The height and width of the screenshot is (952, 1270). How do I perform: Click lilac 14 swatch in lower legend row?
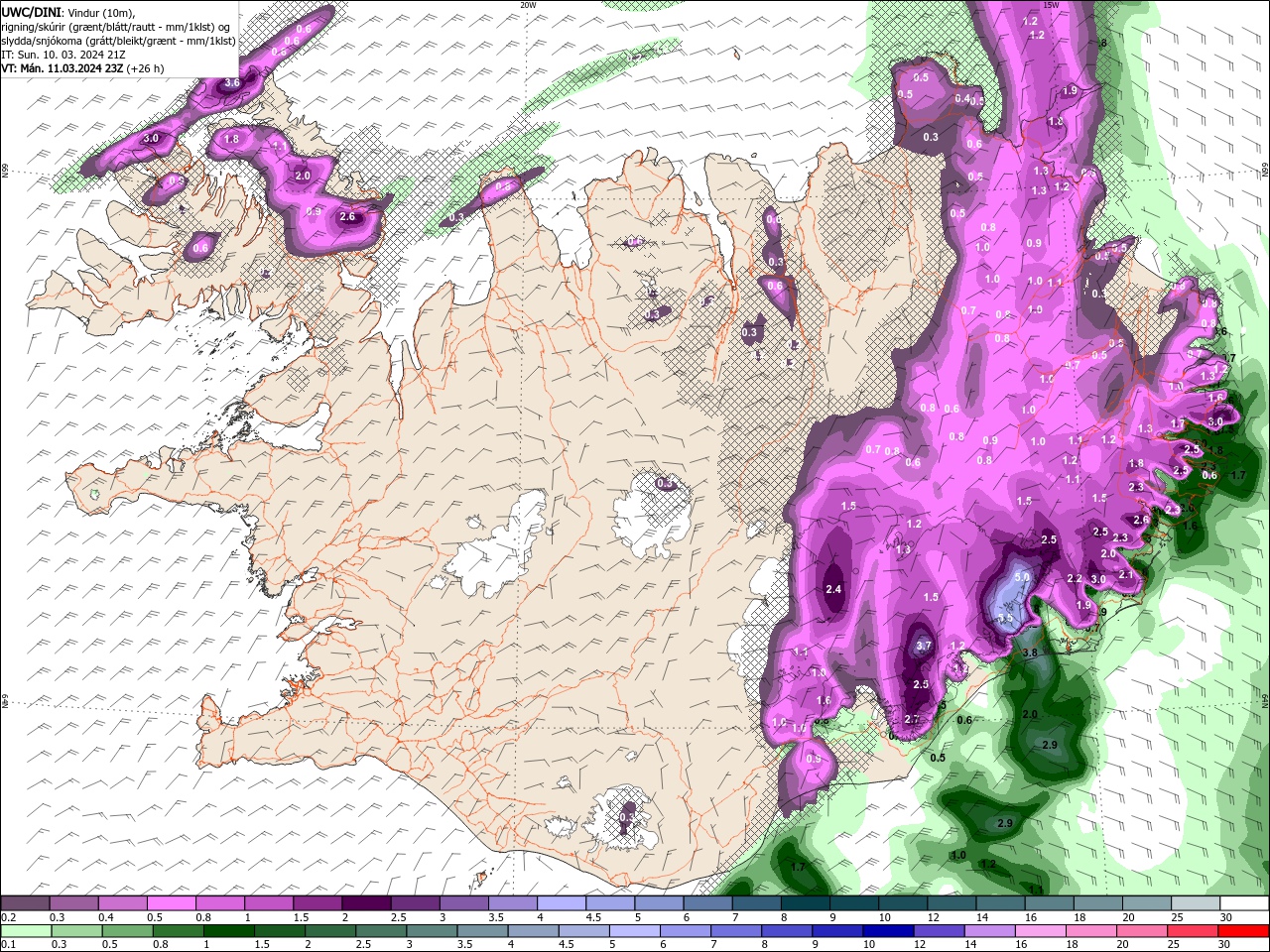(x=988, y=931)
